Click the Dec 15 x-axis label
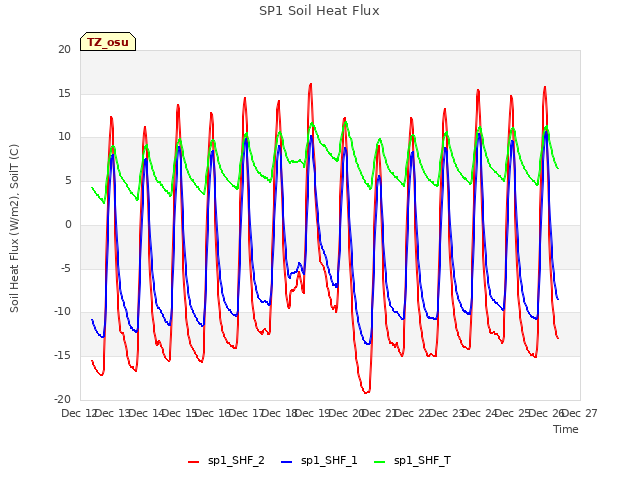This screenshot has height=480, width=640. point(178,413)
